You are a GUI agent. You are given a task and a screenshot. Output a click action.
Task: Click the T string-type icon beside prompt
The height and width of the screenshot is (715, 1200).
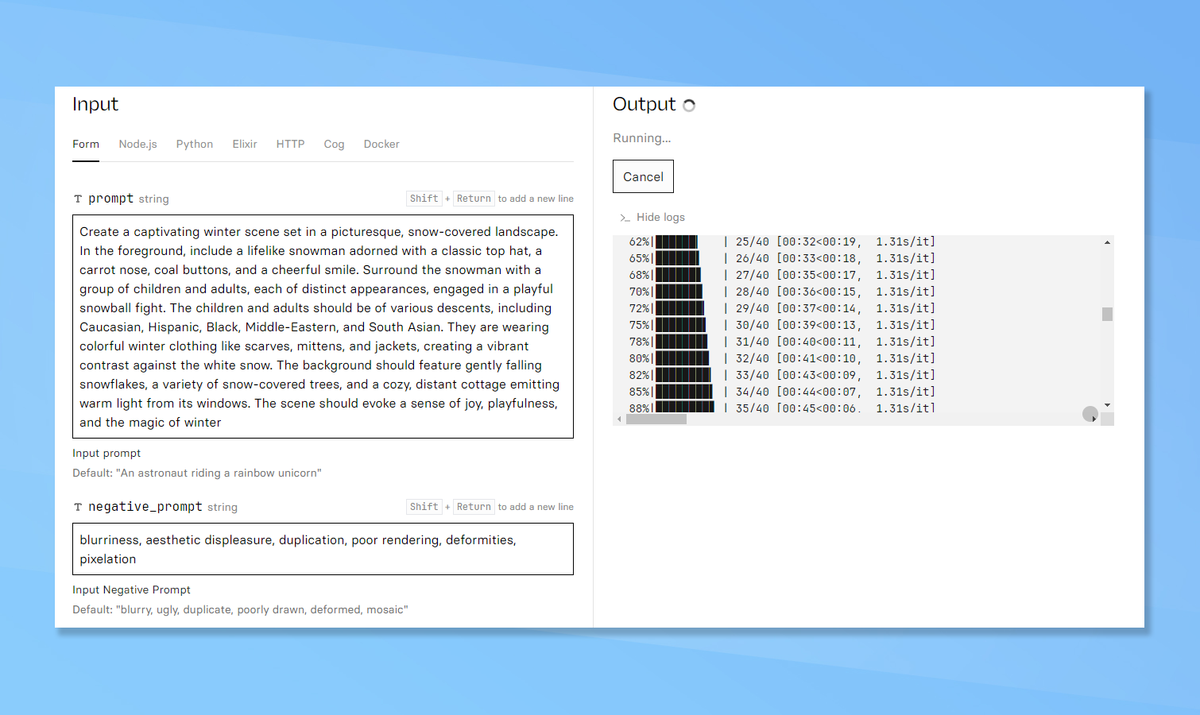[x=78, y=198]
